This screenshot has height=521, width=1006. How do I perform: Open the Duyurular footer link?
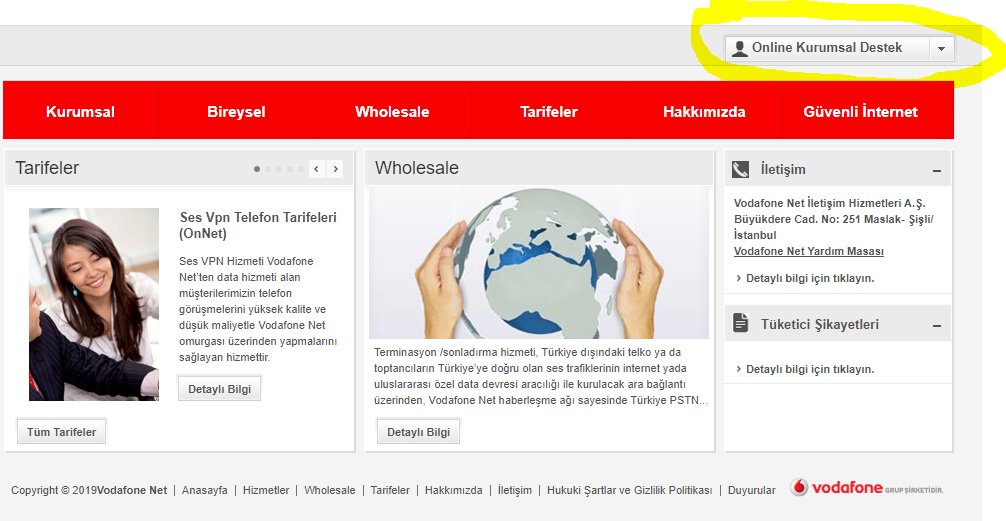point(751,490)
